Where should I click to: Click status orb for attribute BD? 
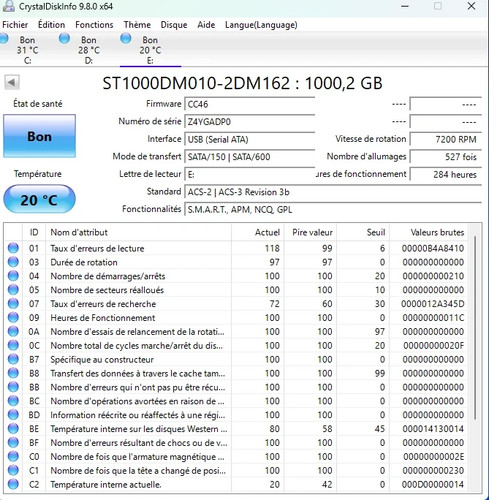coord(13,415)
